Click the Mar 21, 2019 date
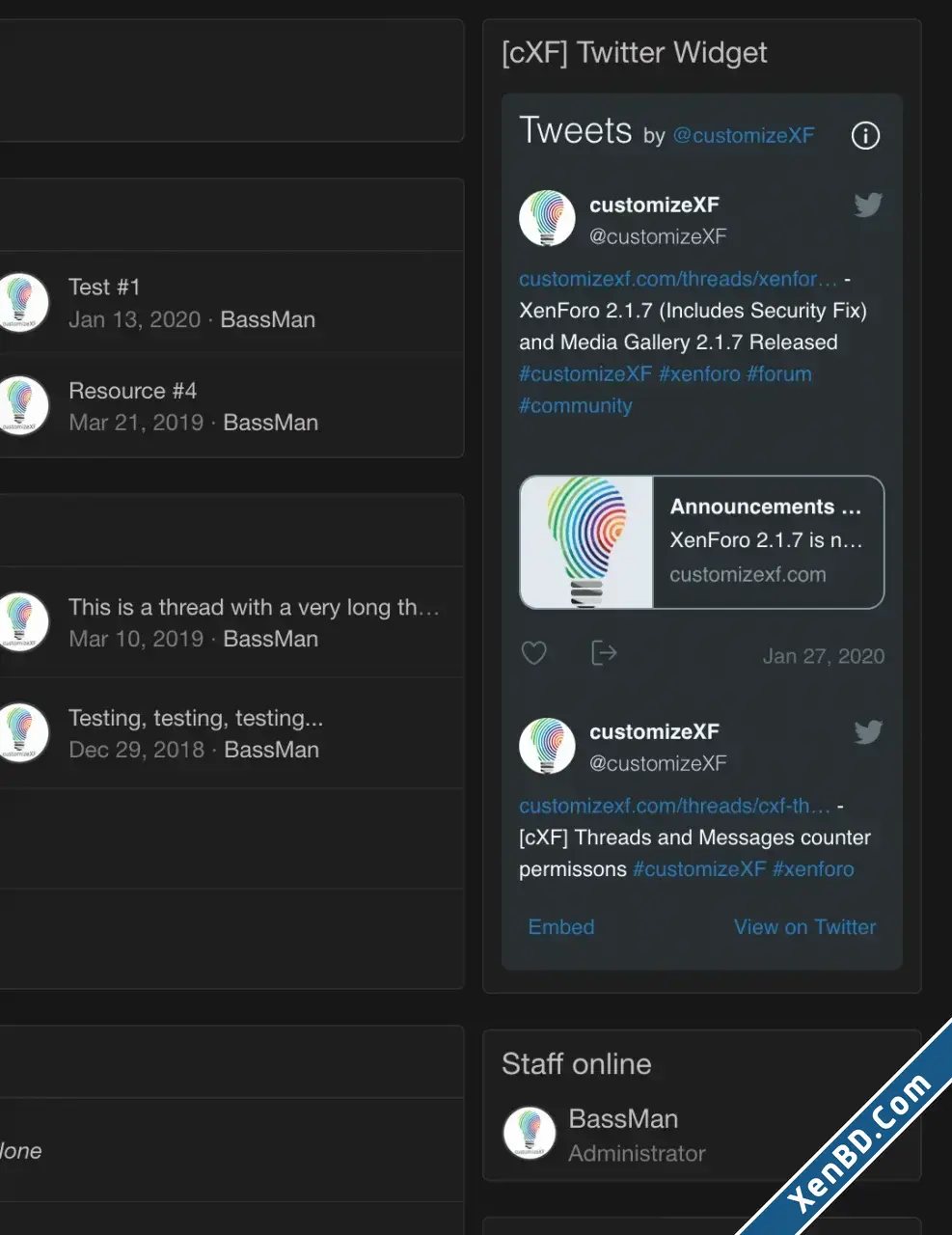Image resolution: width=952 pixels, height=1235 pixels. coord(136,423)
